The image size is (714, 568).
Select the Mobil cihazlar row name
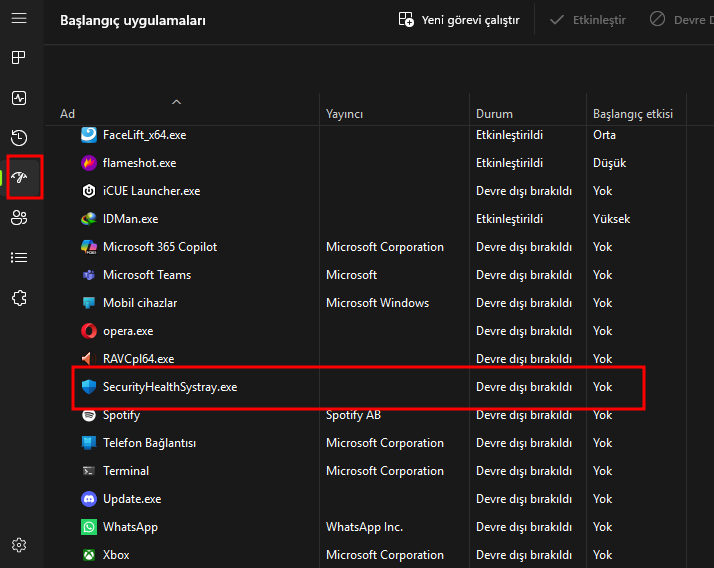pyautogui.click(x=140, y=303)
